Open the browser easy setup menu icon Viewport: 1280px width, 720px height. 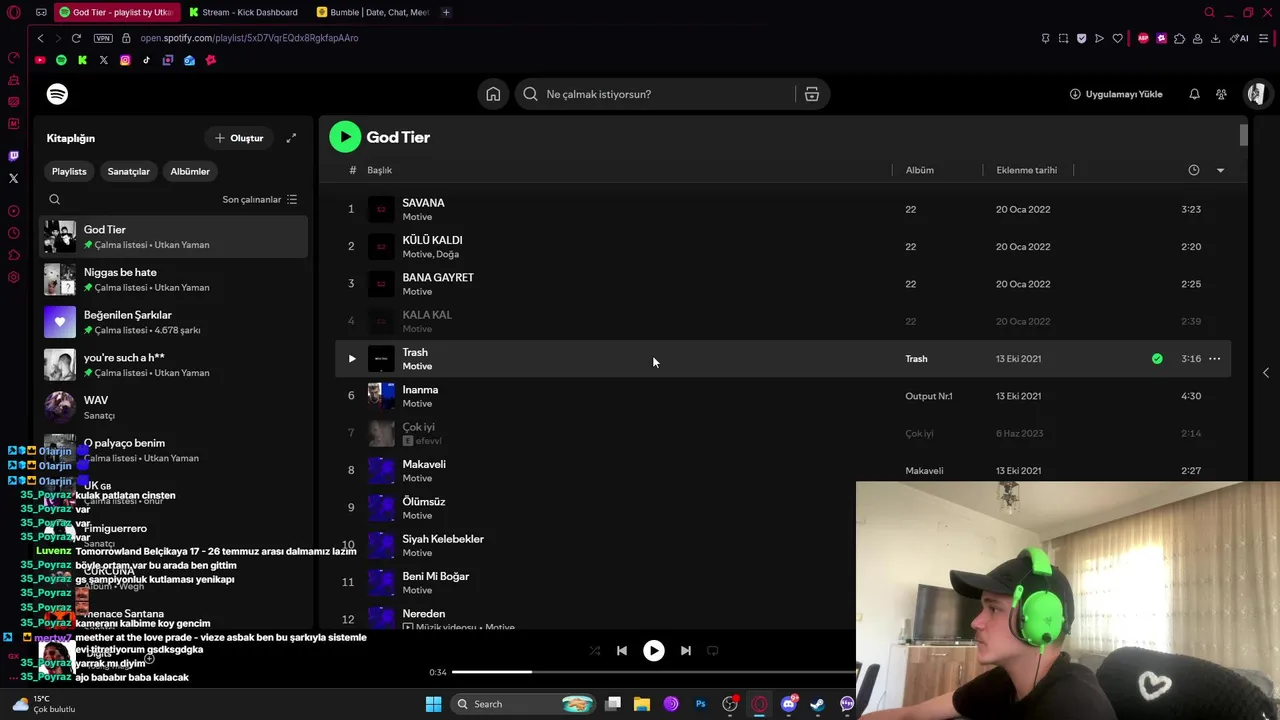tap(1264, 38)
